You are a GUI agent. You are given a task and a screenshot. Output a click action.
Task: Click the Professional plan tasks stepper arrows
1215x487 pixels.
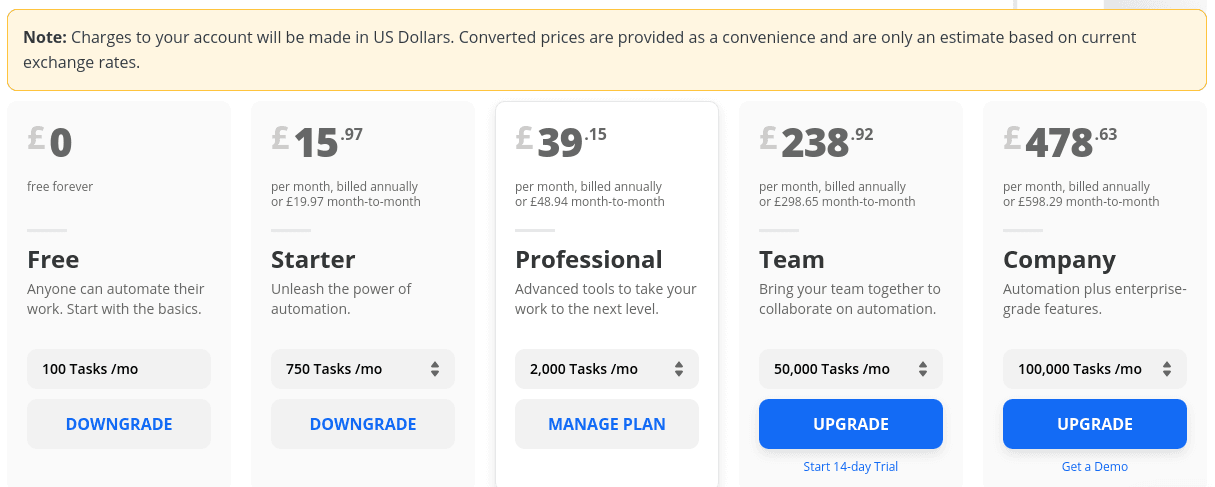[679, 369]
